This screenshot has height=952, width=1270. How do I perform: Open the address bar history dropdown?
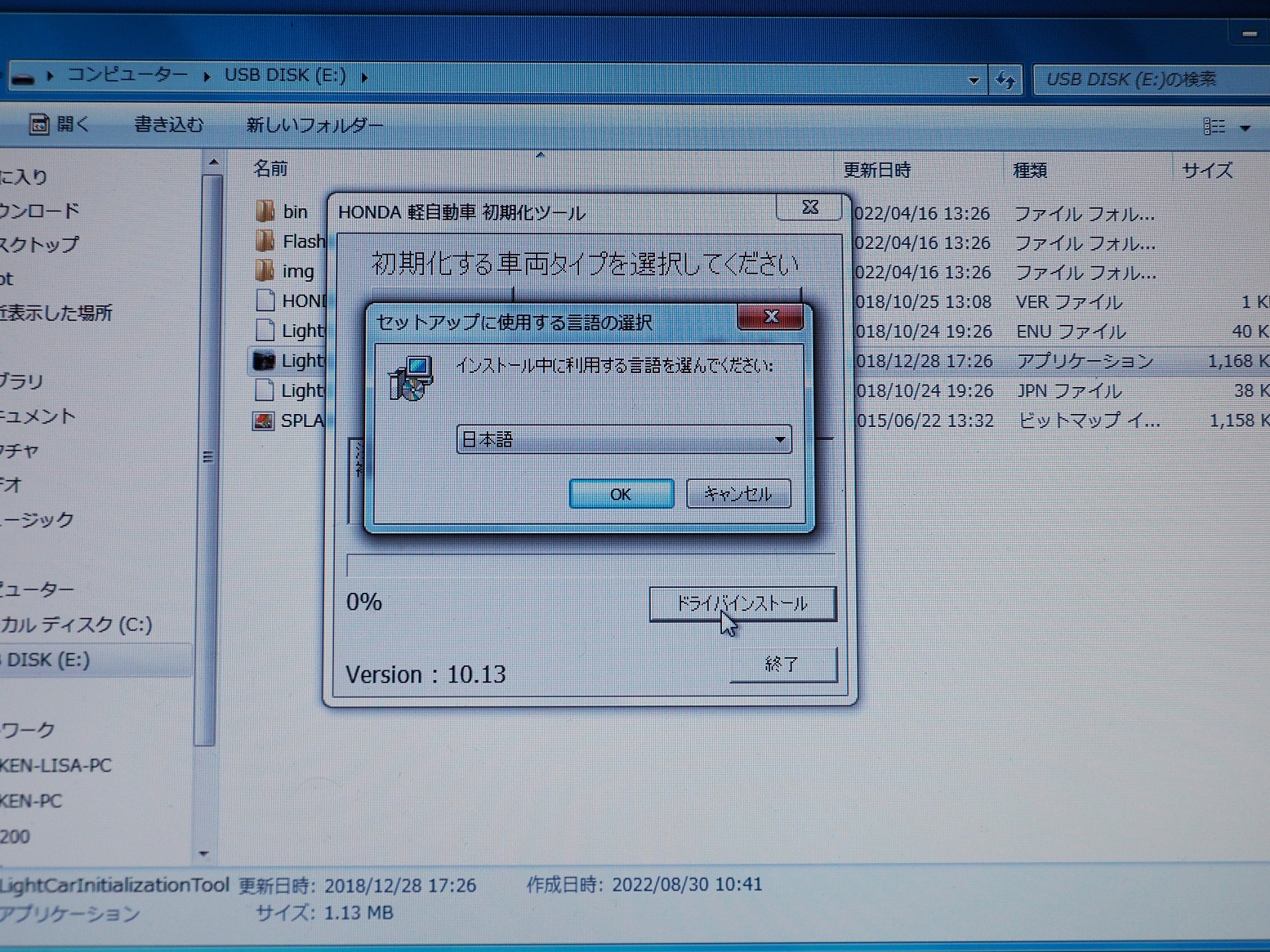(x=973, y=81)
